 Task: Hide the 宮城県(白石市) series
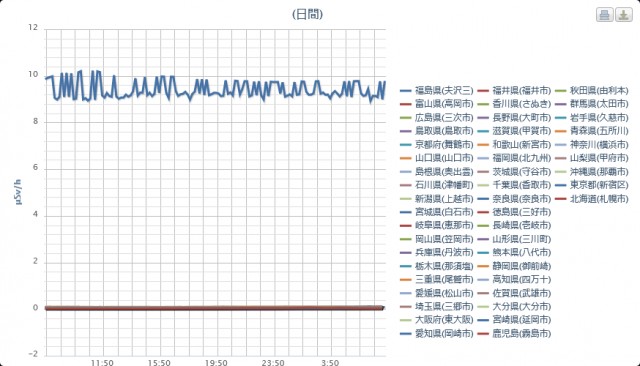(436, 212)
